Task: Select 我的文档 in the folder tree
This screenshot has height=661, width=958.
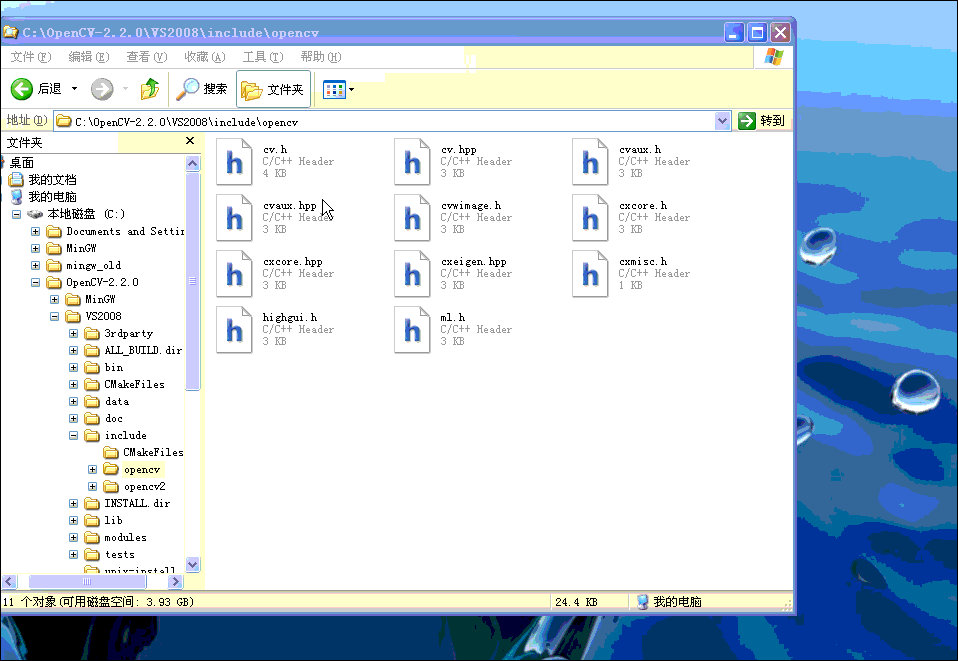Action: point(52,180)
